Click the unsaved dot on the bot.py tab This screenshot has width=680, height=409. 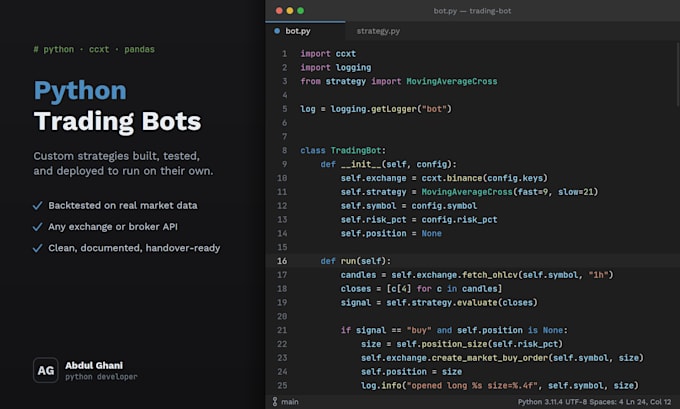pyautogui.click(x=277, y=31)
